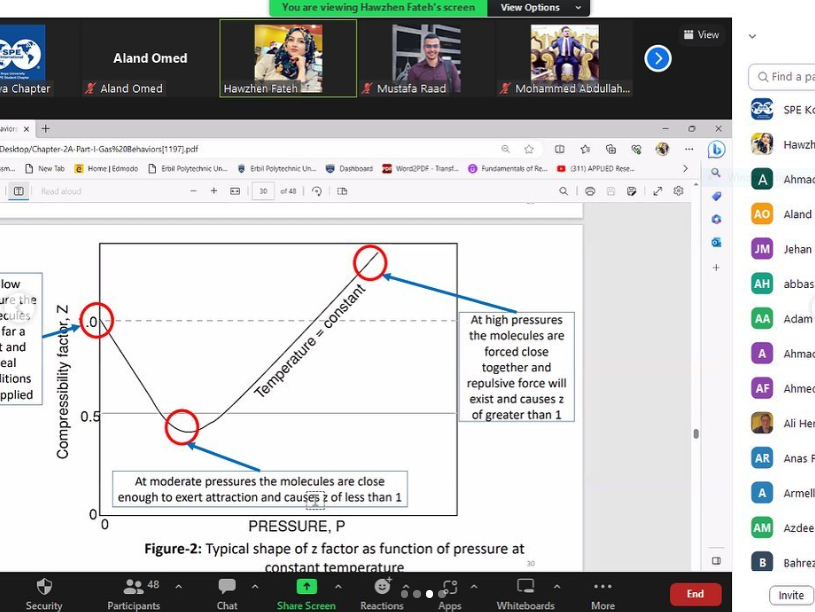
Task: End the meeting
Action: [x=695, y=594]
